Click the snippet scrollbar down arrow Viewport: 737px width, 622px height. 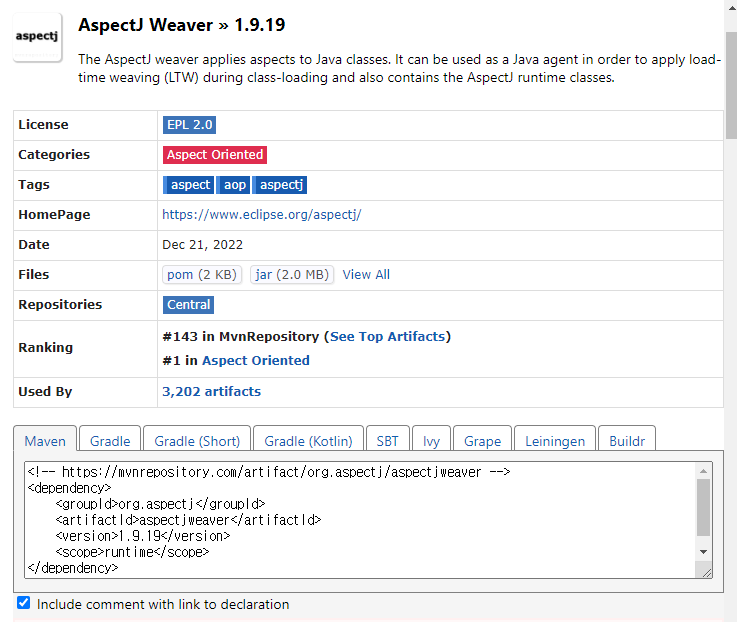[703, 552]
